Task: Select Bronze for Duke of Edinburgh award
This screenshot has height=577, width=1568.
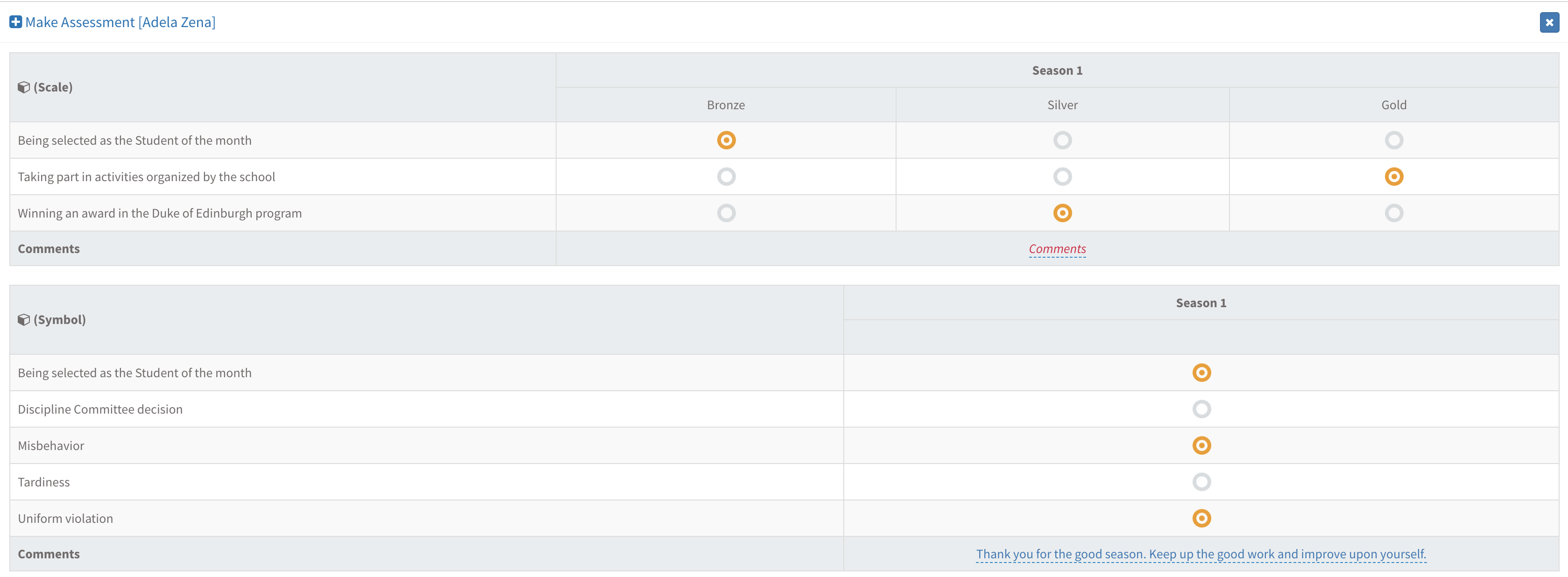Action: [x=726, y=214]
